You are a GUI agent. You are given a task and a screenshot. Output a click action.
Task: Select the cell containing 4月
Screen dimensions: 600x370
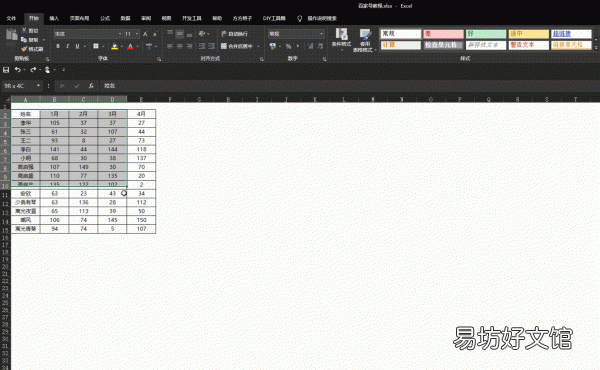coord(141,114)
